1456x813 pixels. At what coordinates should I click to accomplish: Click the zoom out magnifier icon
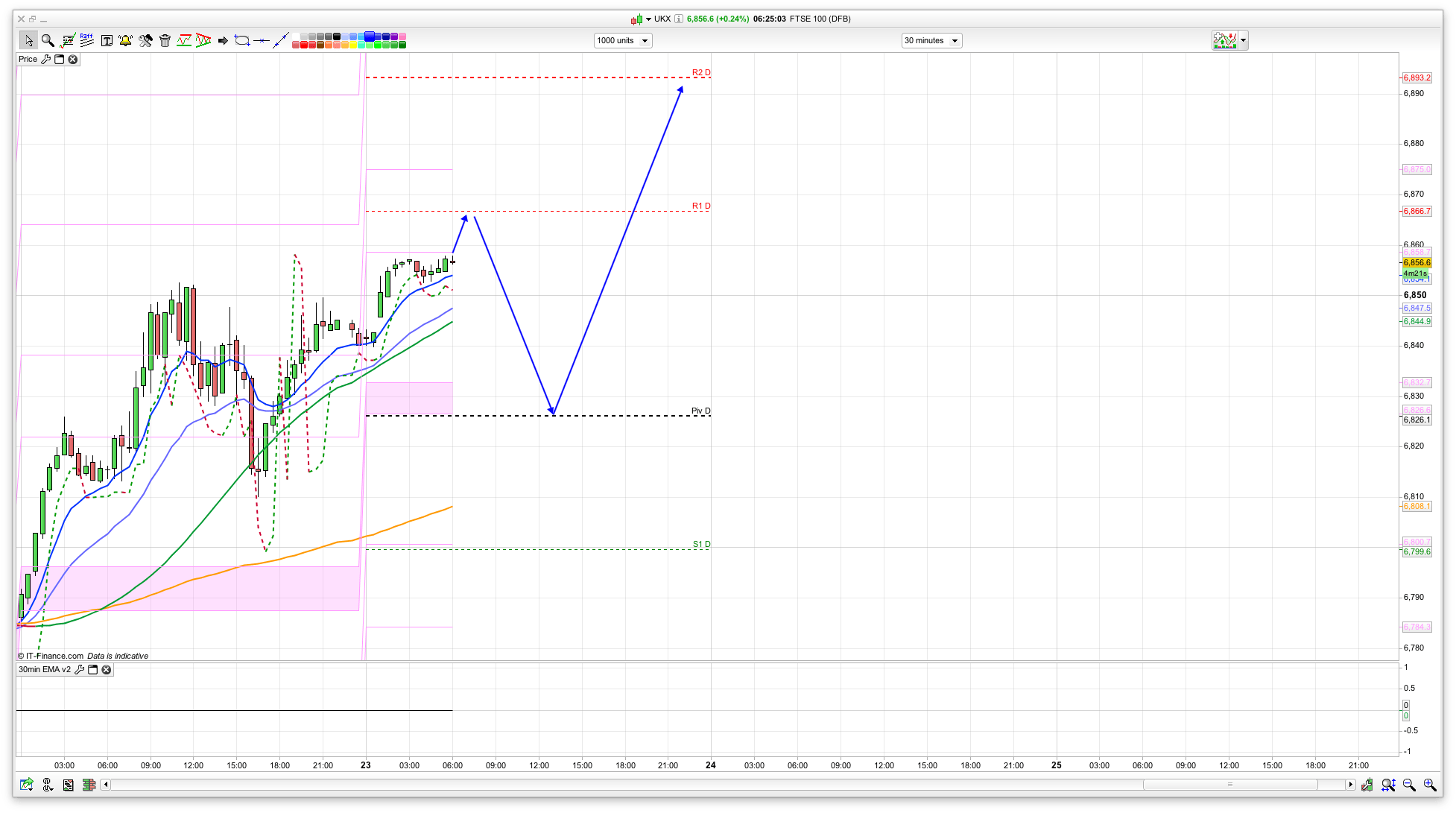click(1409, 785)
